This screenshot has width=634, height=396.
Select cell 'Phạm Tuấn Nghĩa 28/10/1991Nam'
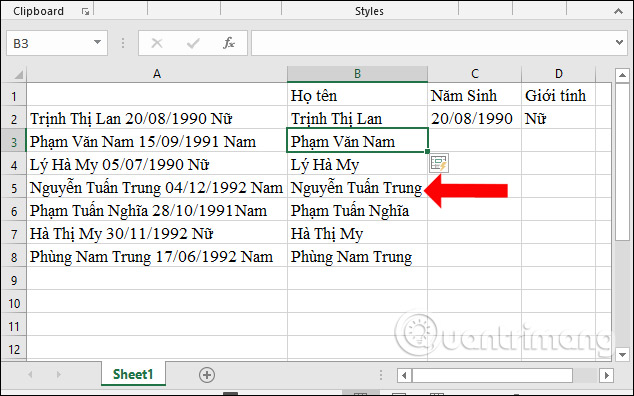point(157,211)
